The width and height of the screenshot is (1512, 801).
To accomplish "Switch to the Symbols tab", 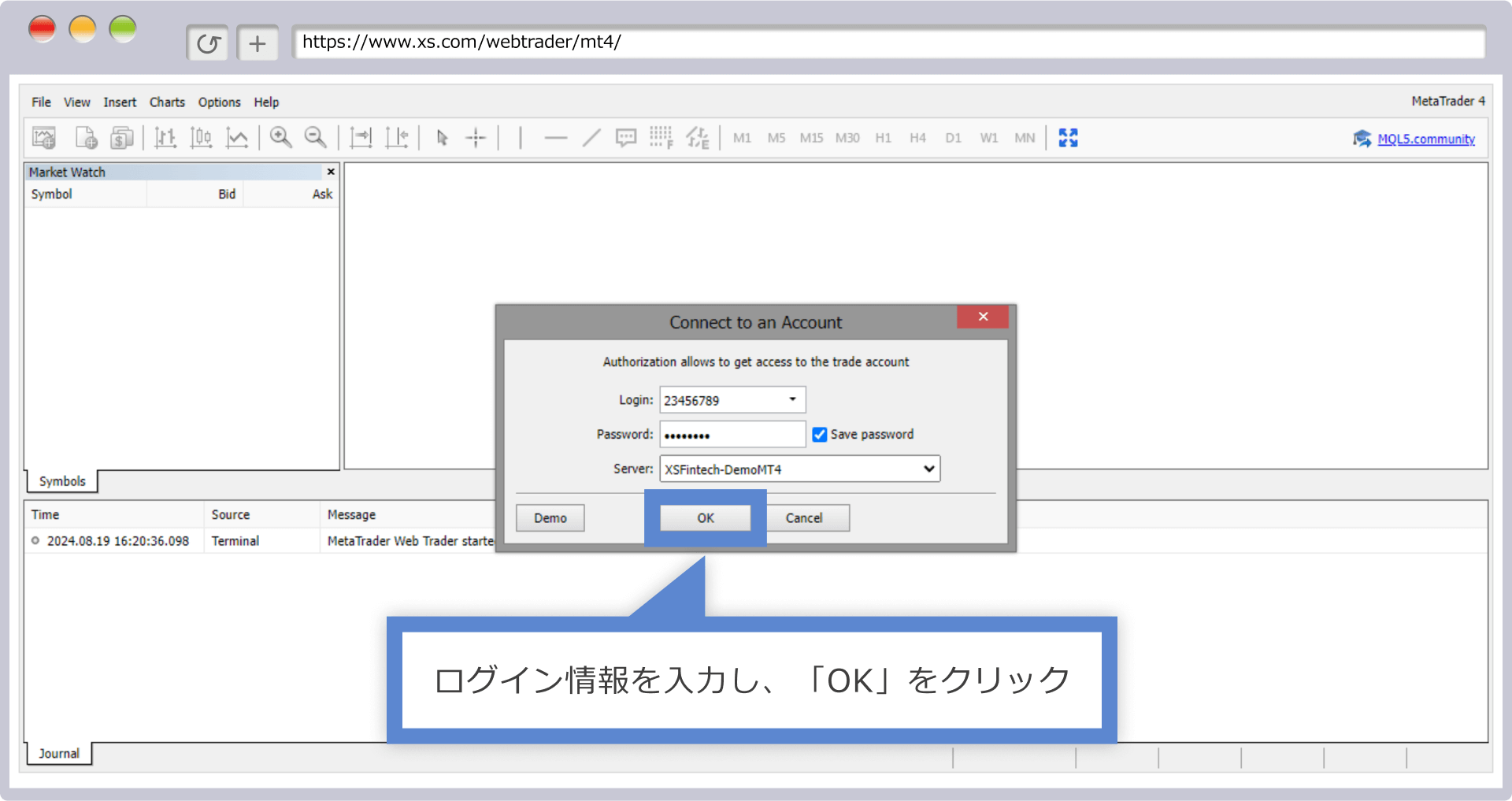I will [x=62, y=481].
